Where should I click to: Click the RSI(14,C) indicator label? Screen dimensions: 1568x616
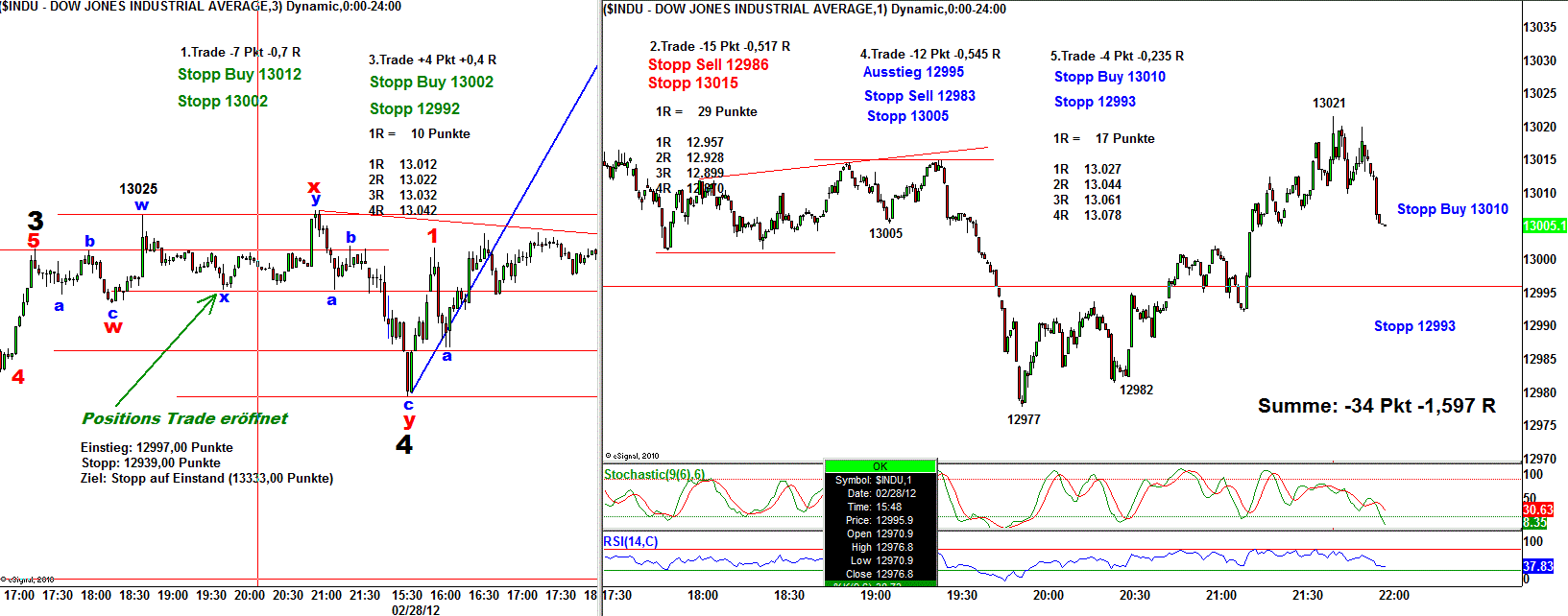(x=631, y=542)
